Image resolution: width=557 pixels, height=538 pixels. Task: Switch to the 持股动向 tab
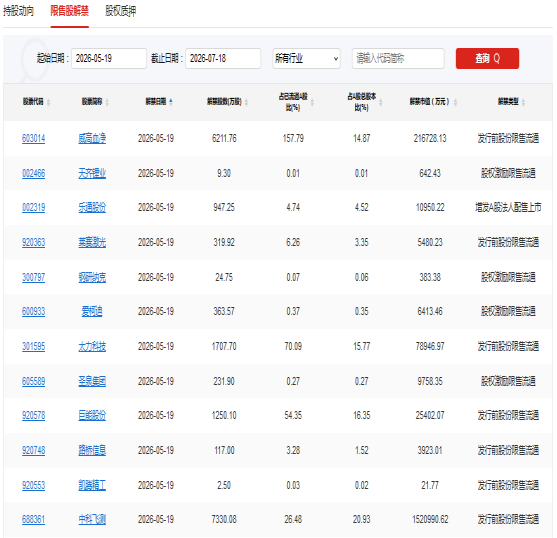18,11
